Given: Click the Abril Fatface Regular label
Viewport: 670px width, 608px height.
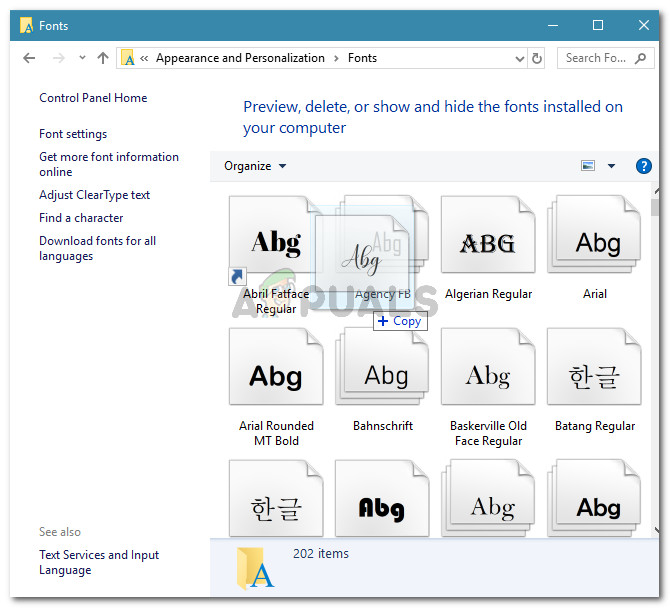Looking at the screenshot, I should [x=276, y=301].
